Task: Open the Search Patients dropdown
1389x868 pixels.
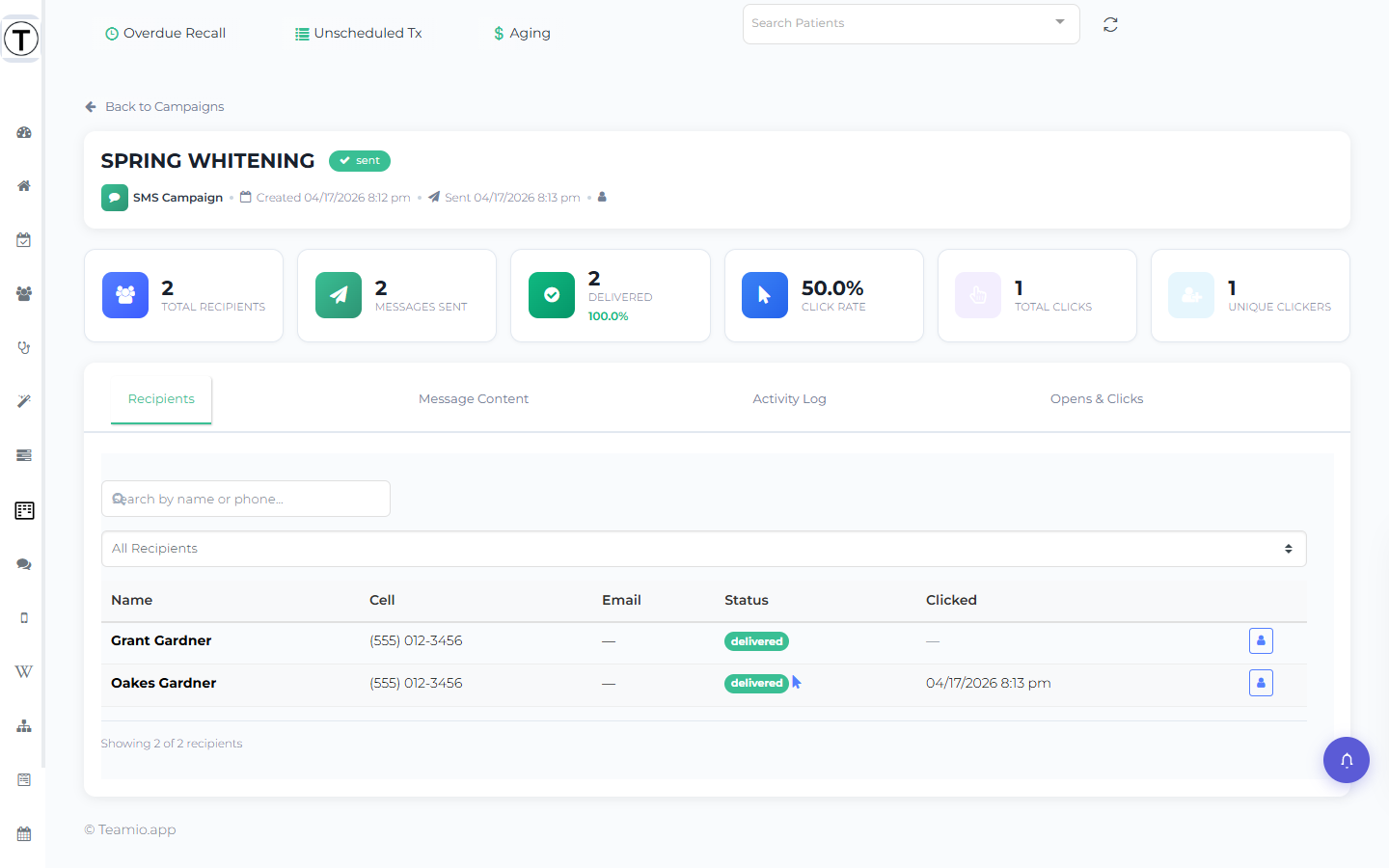Action: (x=911, y=24)
